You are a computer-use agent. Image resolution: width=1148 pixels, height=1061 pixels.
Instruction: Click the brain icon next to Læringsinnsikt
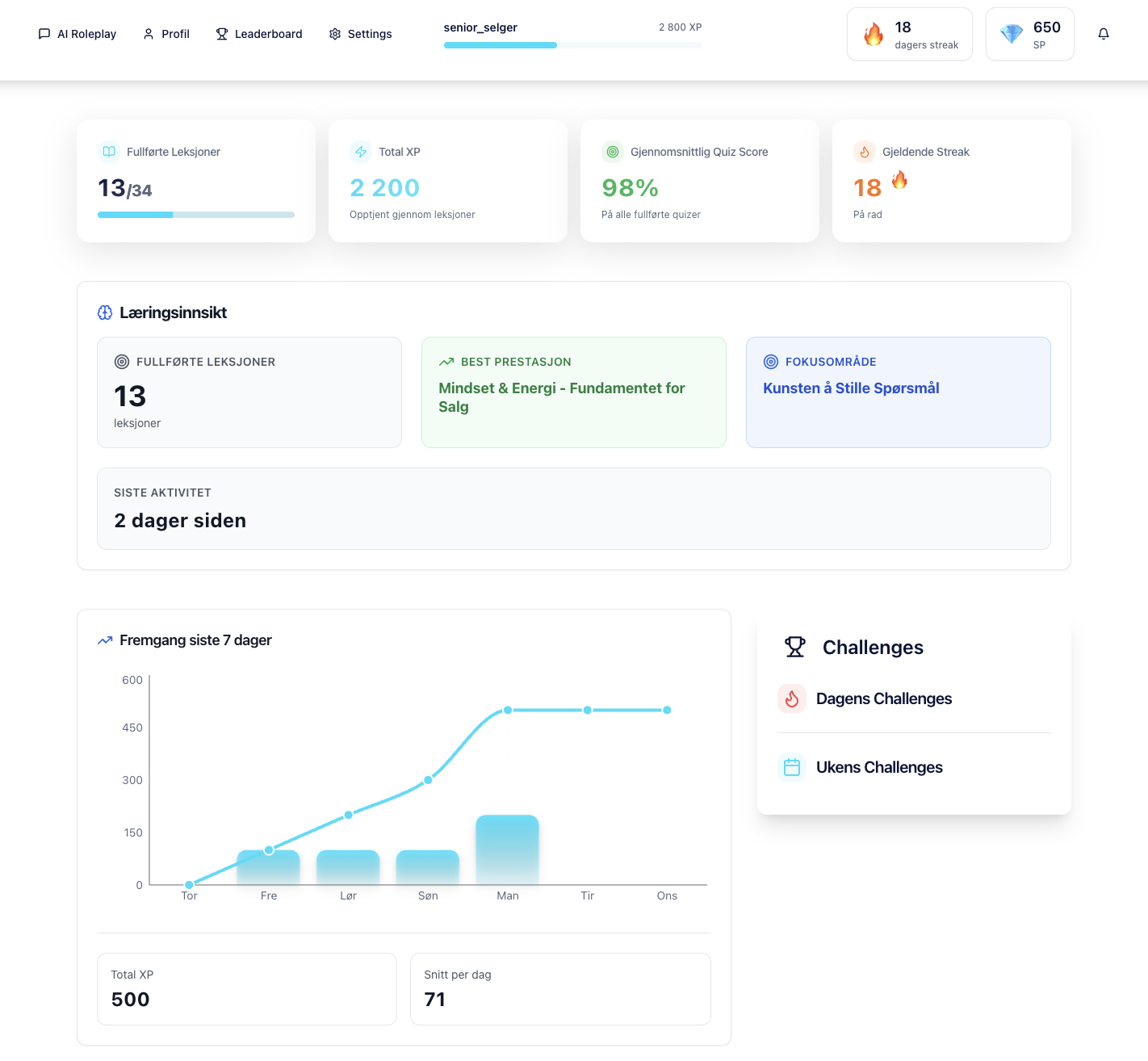pos(105,312)
